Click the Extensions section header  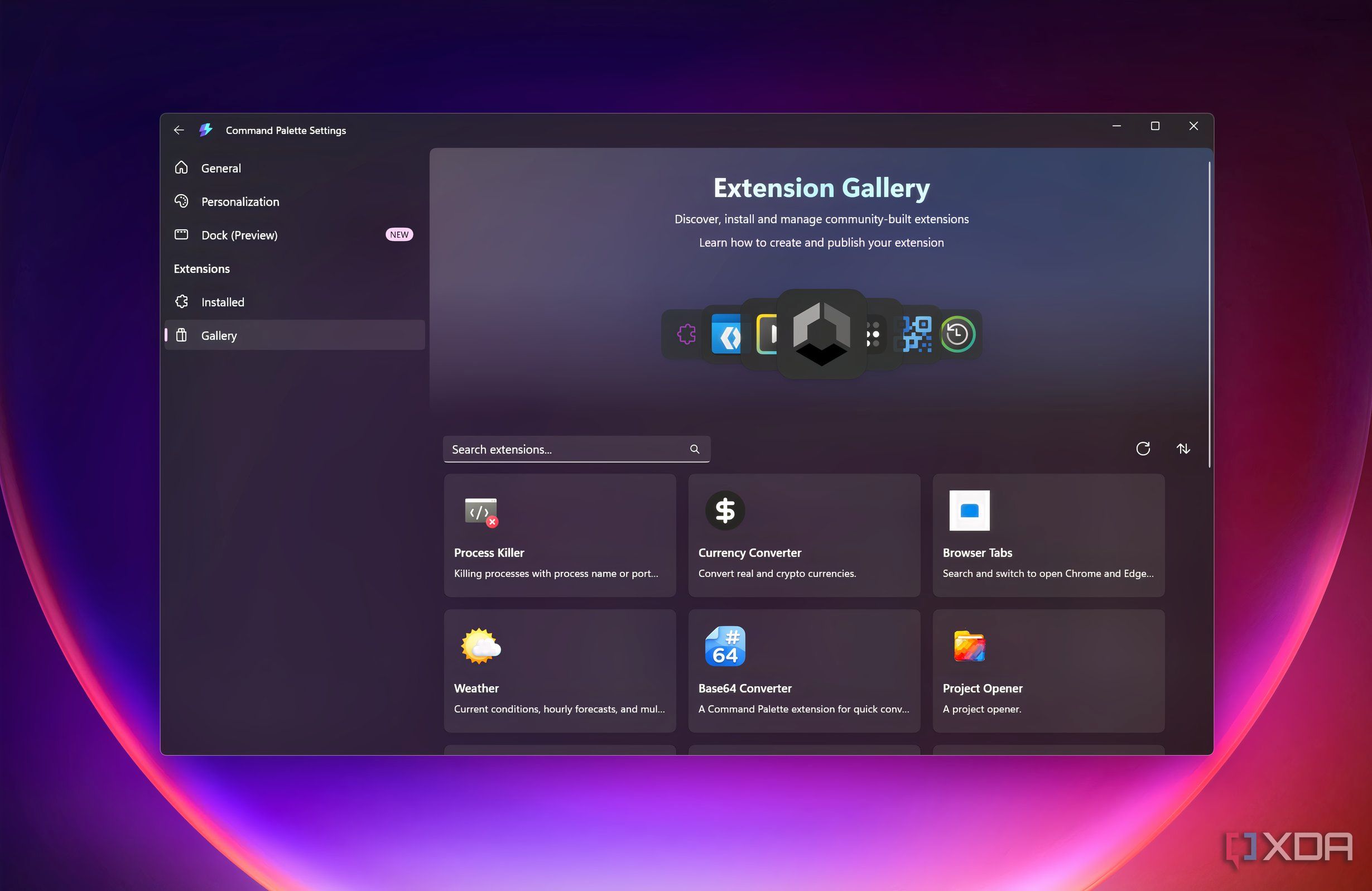202,268
